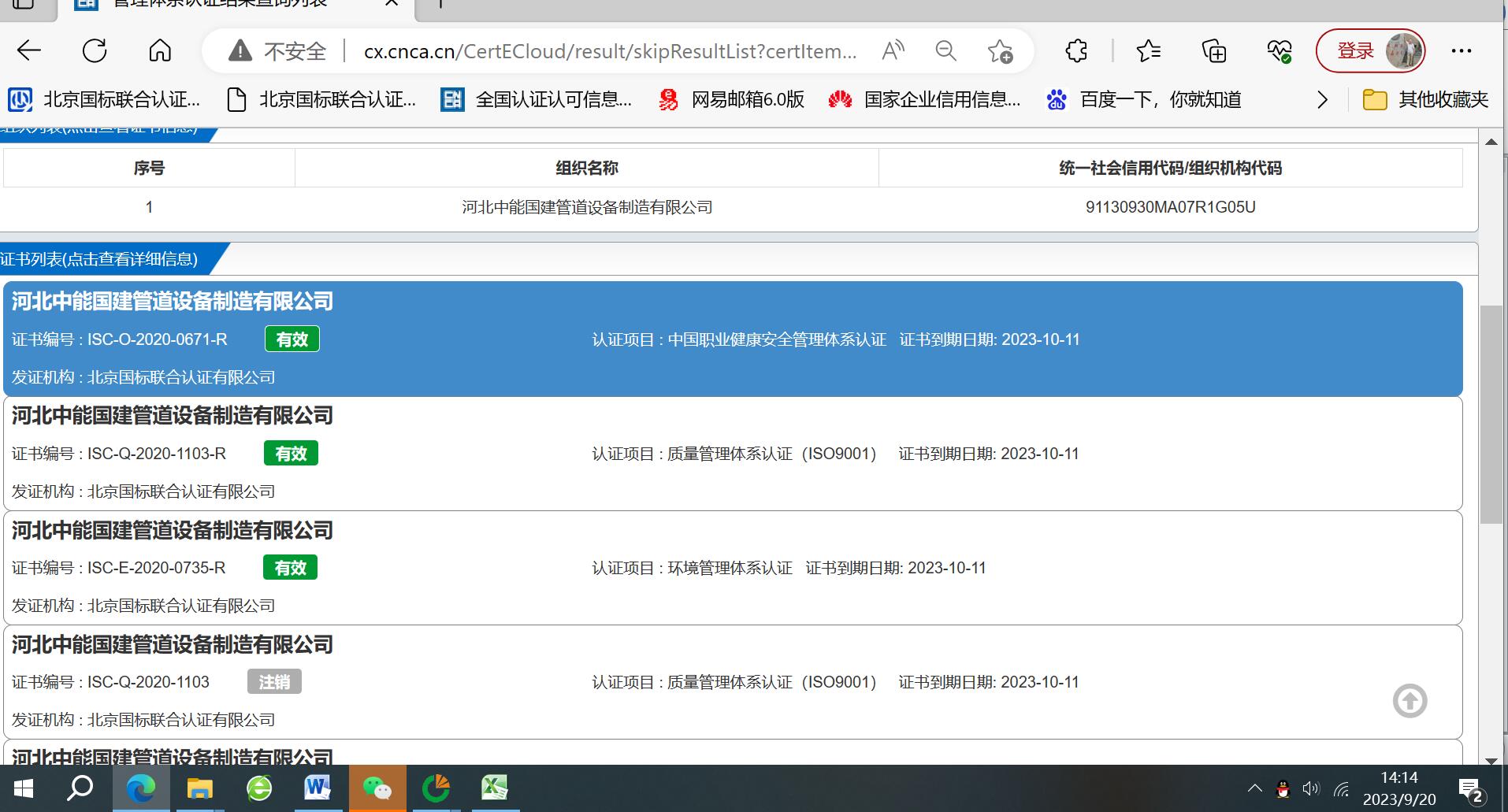Click the grey 注销 status badge
Viewport: 1508px width, 812px height.
pos(274,681)
